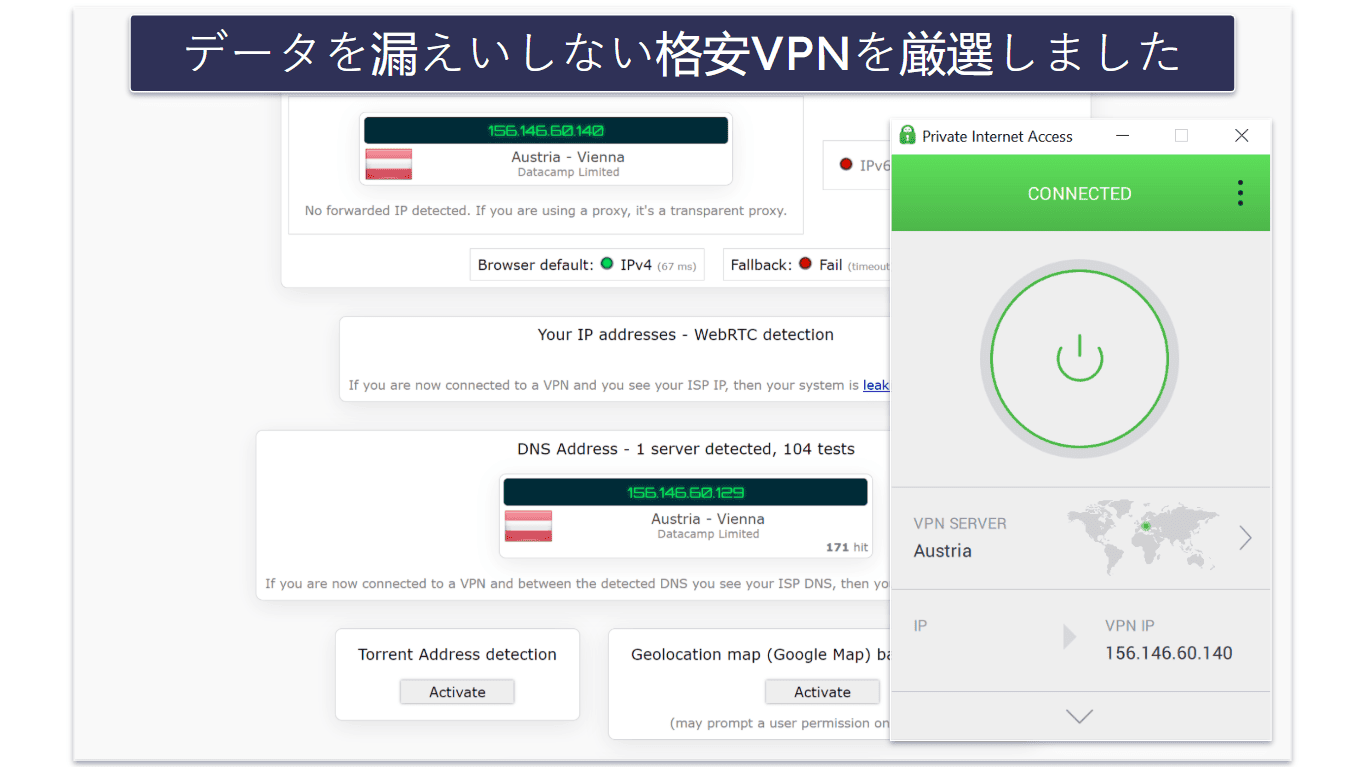
Task: Click the Japanese VPN headline banner
Action: (682, 53)
